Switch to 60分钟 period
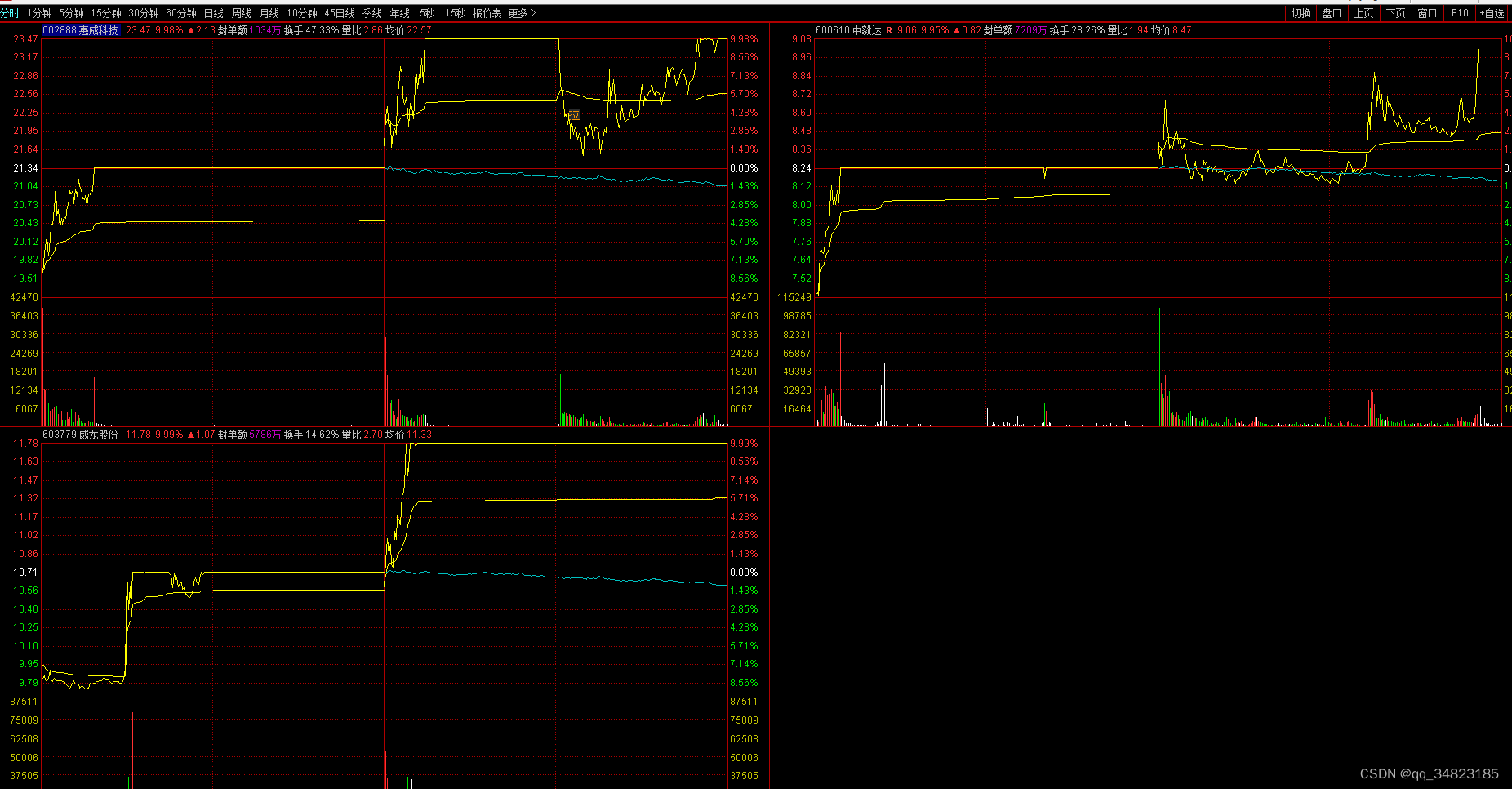This screenshot has height=789, width=1512. [181, 13]
